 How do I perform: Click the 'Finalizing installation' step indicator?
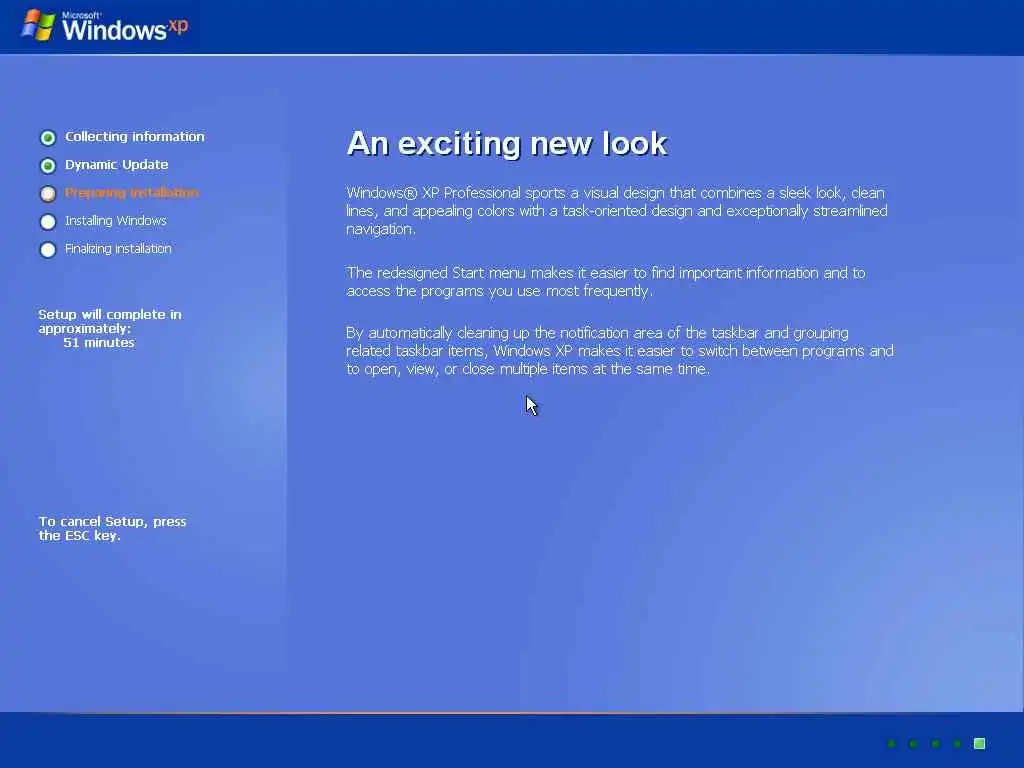click(48, 249)
